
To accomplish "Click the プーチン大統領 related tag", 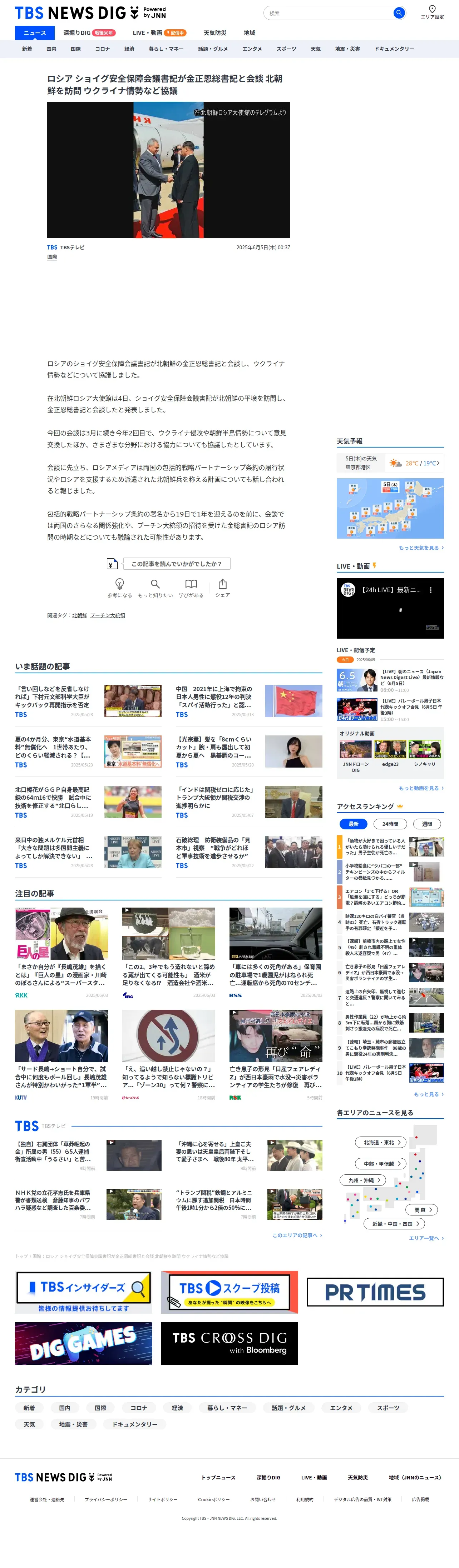I will 108,615.
